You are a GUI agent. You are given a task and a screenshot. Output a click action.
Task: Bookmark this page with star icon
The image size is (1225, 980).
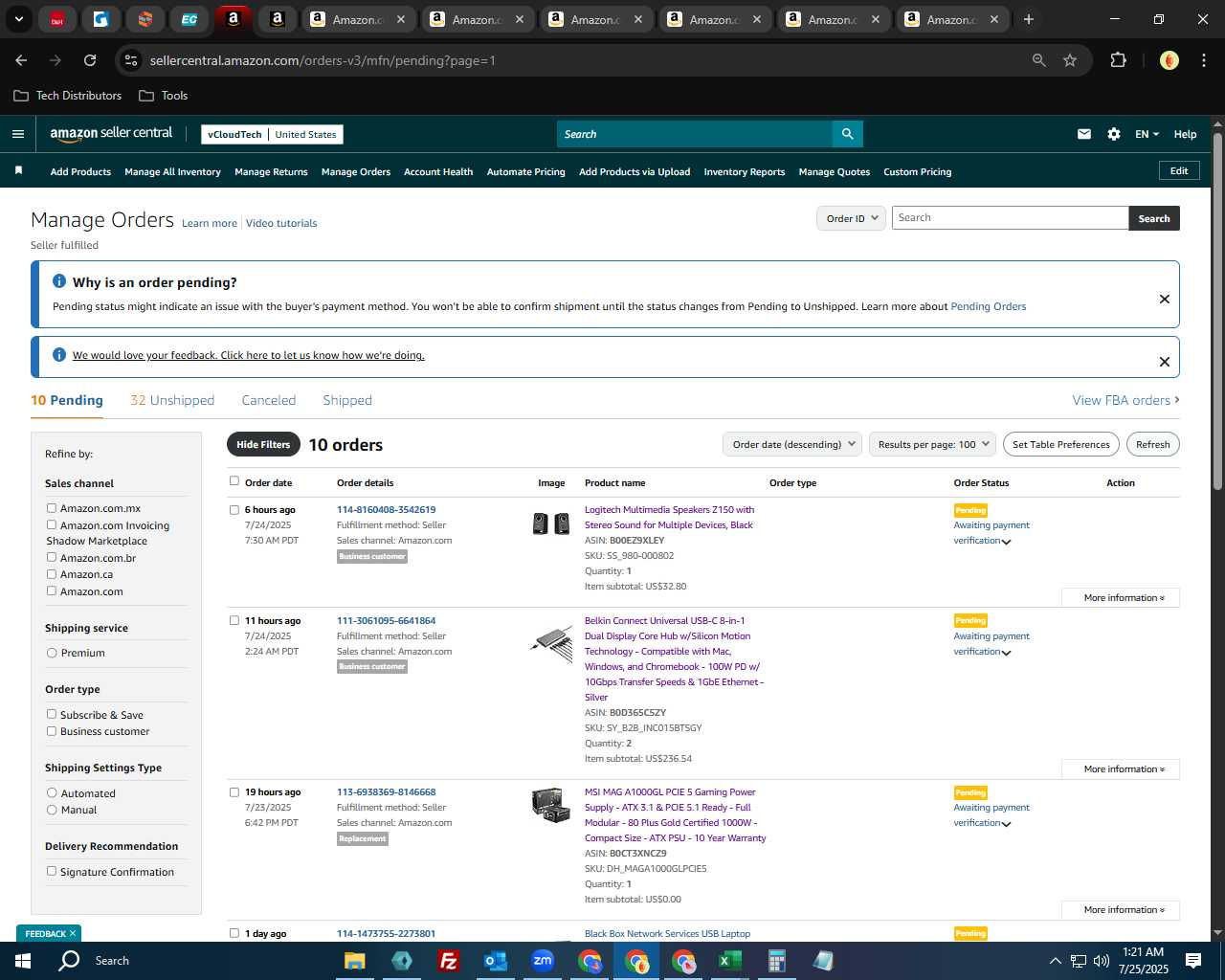pos(1070,60)
